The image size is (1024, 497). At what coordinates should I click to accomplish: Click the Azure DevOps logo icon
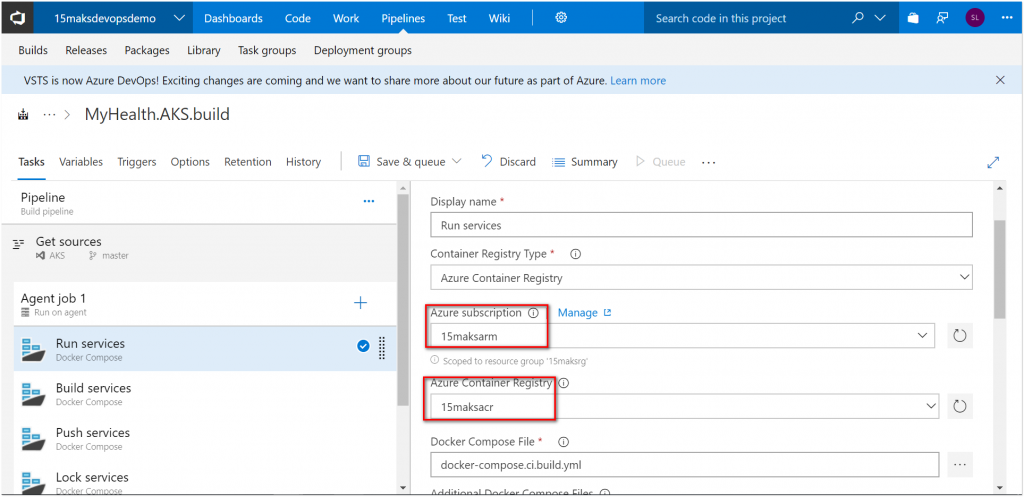17,18
